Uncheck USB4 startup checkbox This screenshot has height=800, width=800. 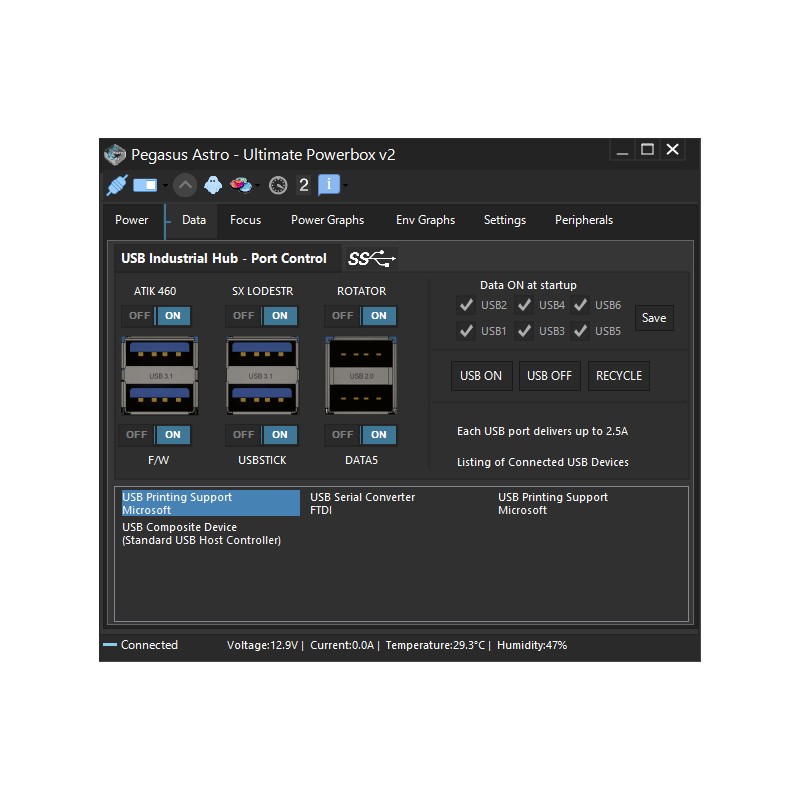point(524,305)
